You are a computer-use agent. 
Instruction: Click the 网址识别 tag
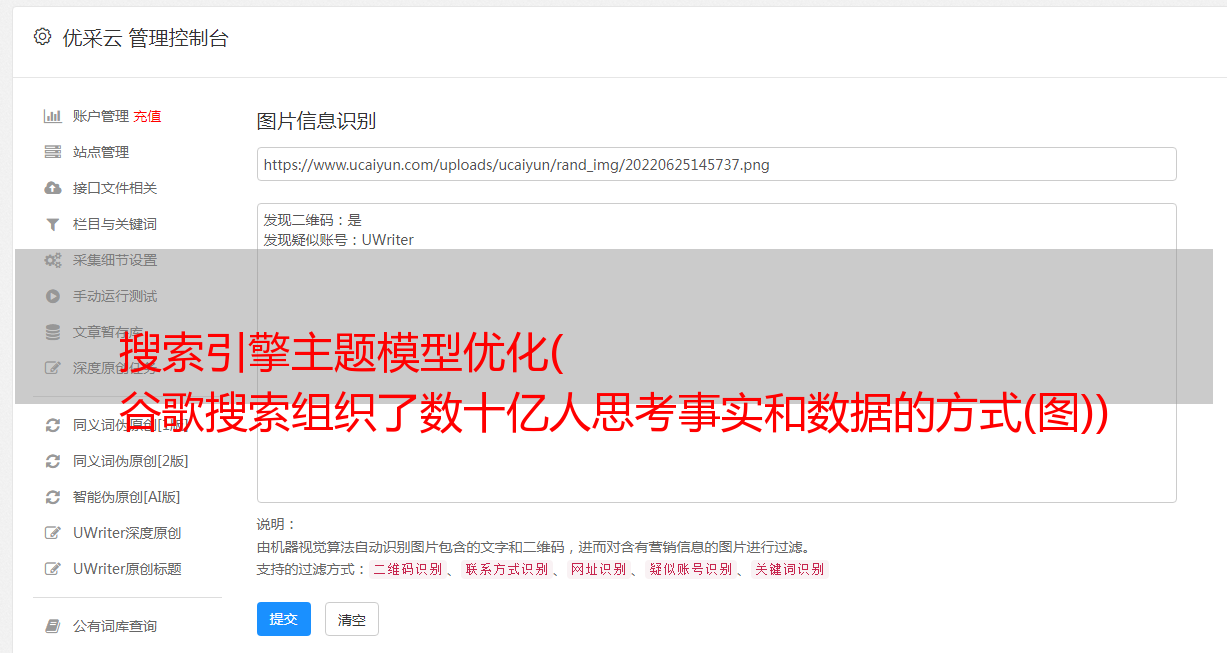[x=598, y=569]
